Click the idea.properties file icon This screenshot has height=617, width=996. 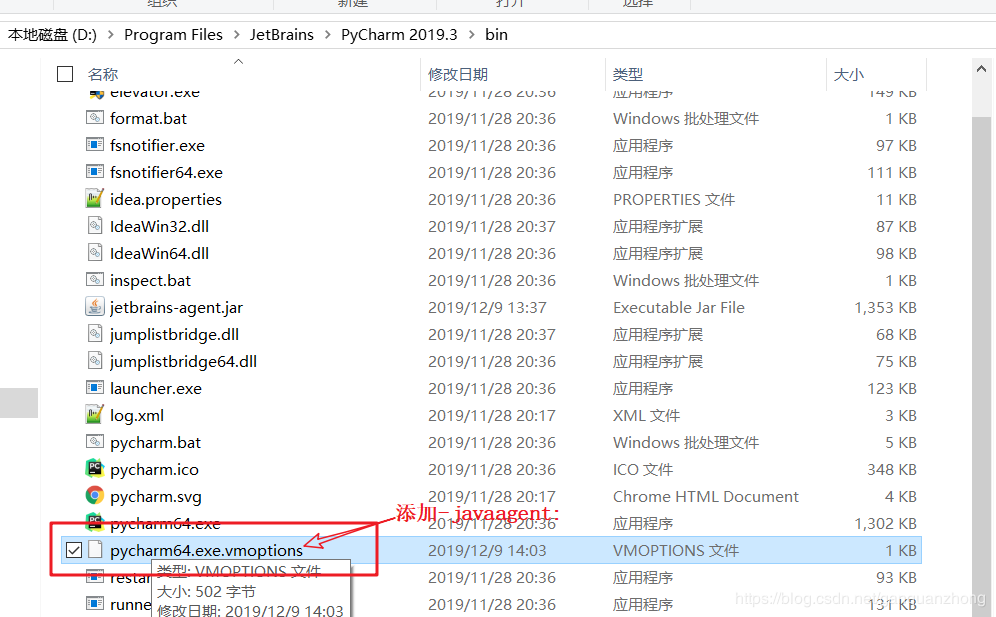(x=95, y=199)
